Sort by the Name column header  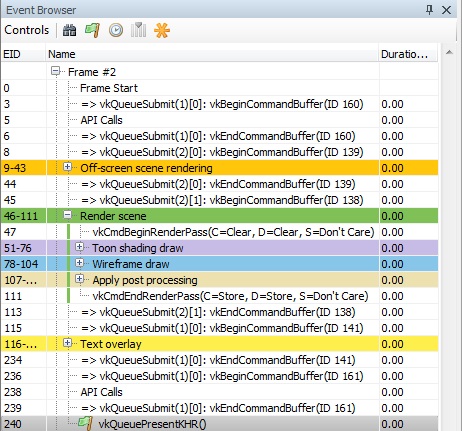212,54
